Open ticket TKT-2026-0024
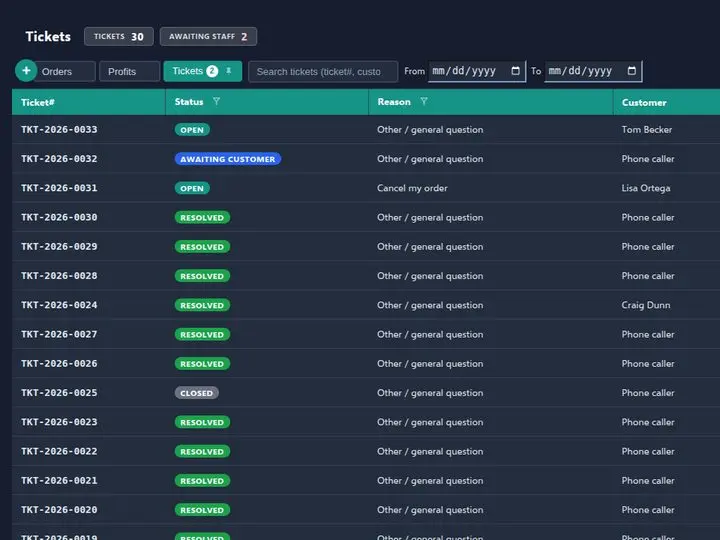 [x=59, y=305]
